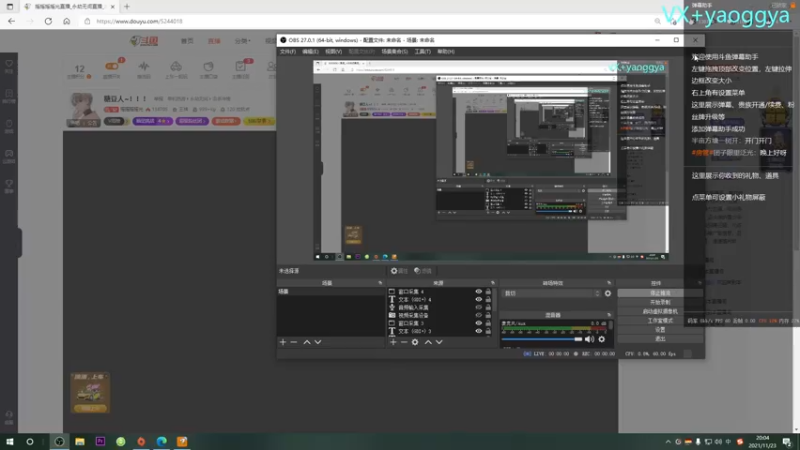Image resolution: width=800 pixels, height=450 pixels.
Task: Open OBS 文件(F) menu
Action: tap(288, 52)
